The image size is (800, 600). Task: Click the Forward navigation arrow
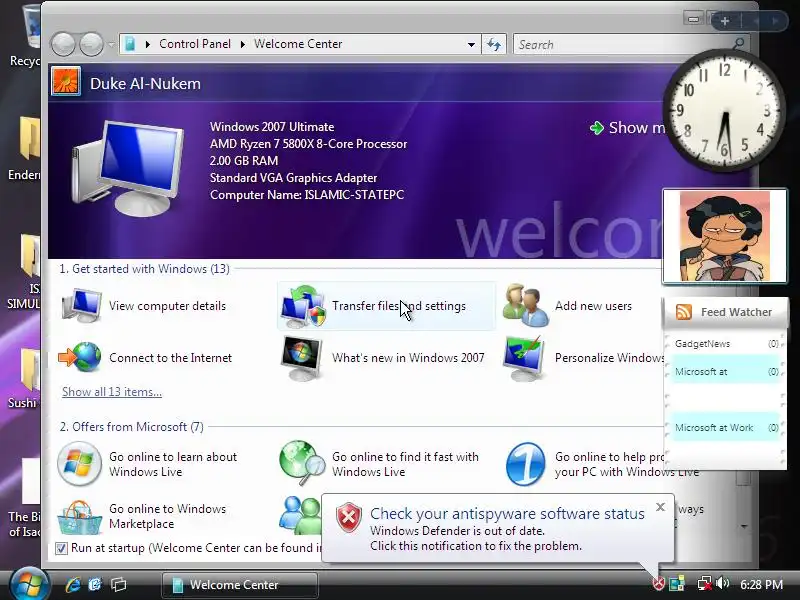(91, 44)
